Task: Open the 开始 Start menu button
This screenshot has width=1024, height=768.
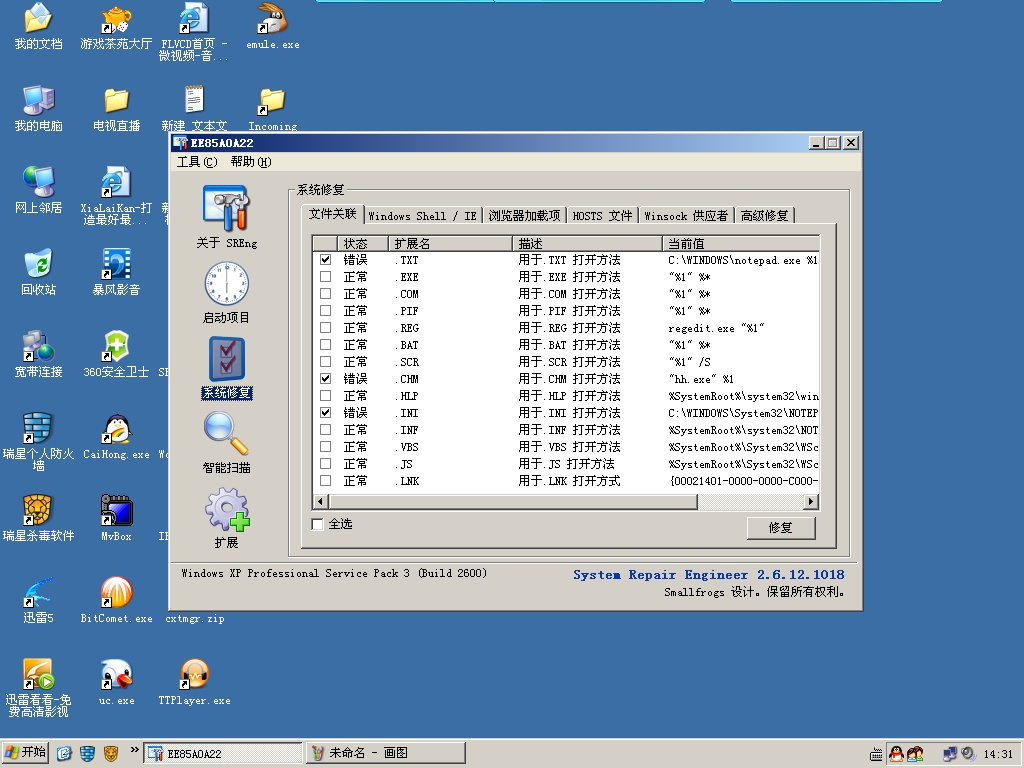Action: [x=25, y=752]
